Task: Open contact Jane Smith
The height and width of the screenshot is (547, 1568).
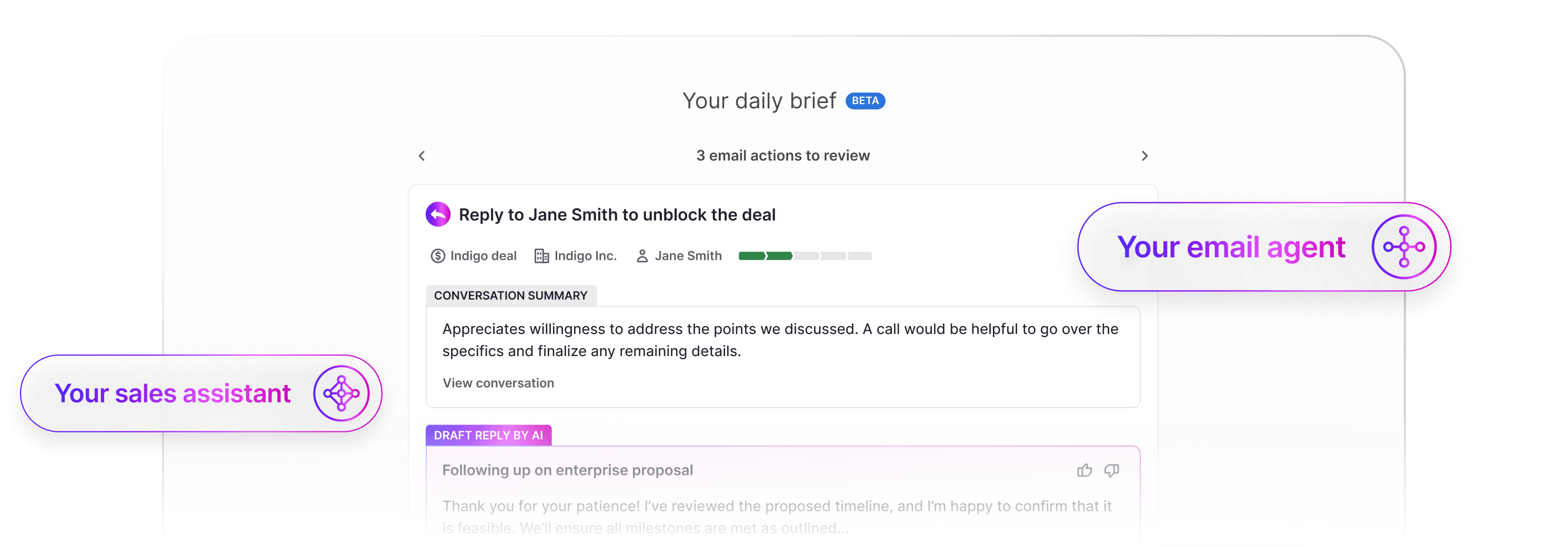Action: pyautogui.click(x=688, y=256)
